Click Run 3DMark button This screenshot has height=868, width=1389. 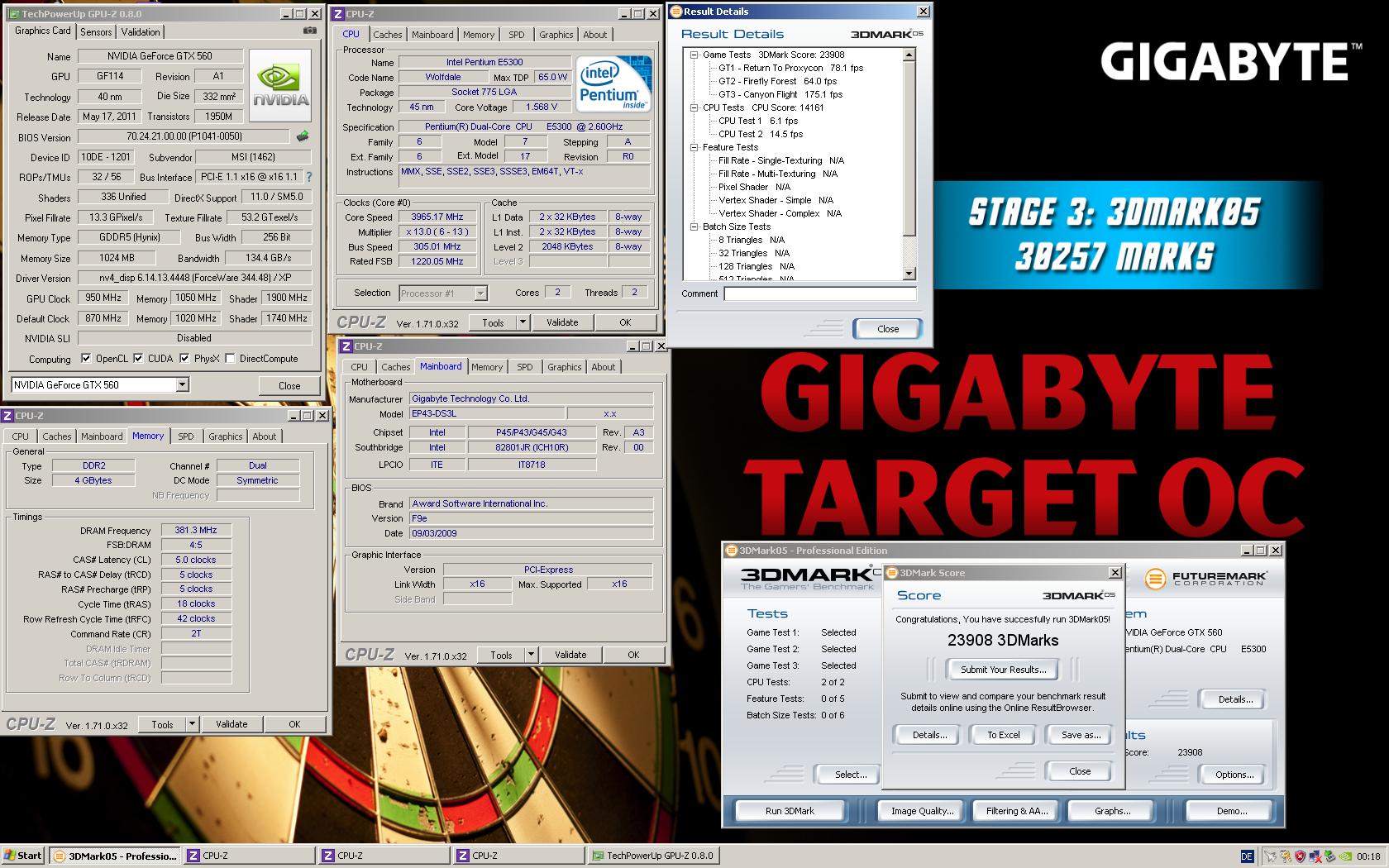click(x=790, y=811)
